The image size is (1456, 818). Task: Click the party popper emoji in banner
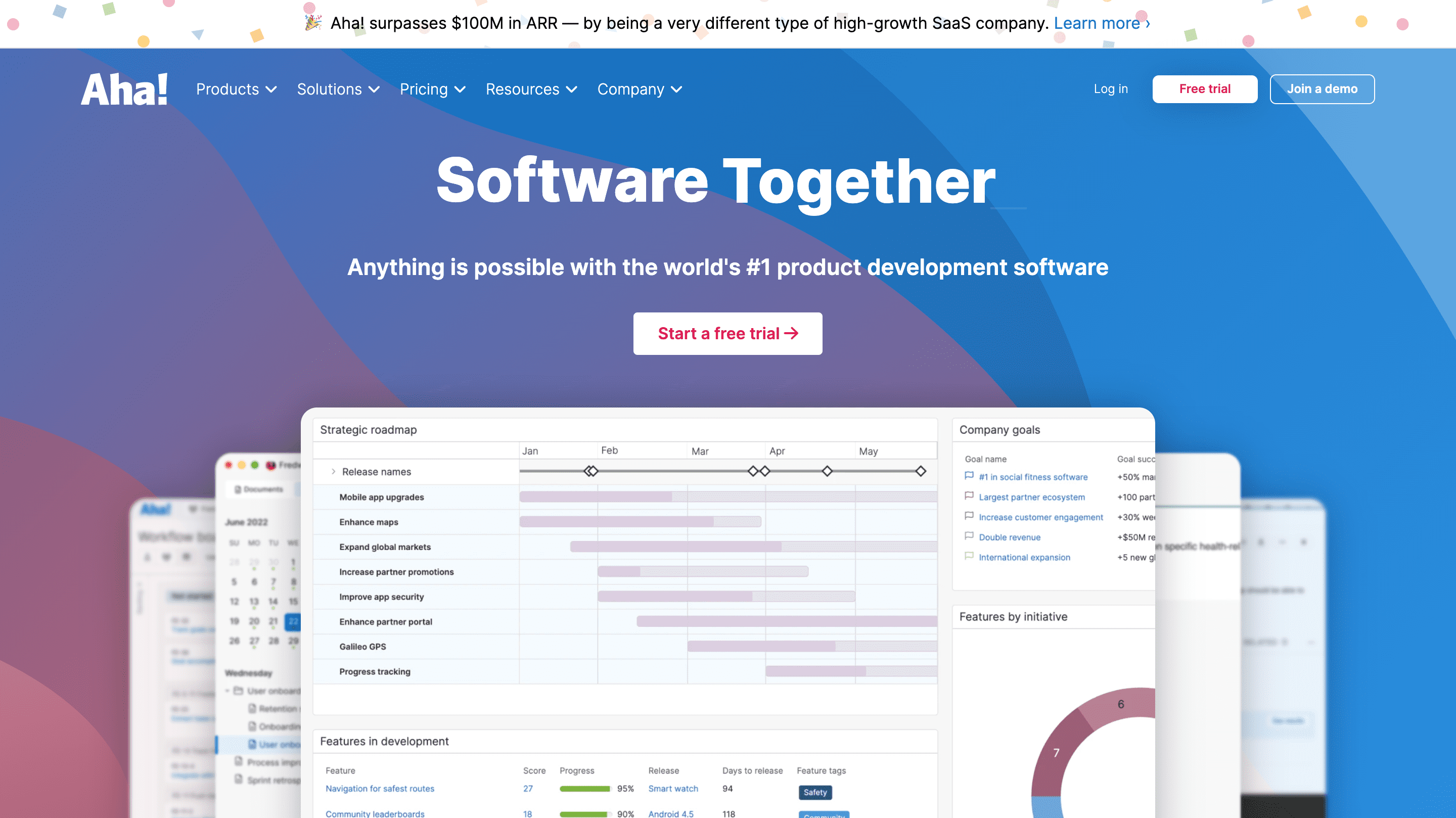point(313,22)
